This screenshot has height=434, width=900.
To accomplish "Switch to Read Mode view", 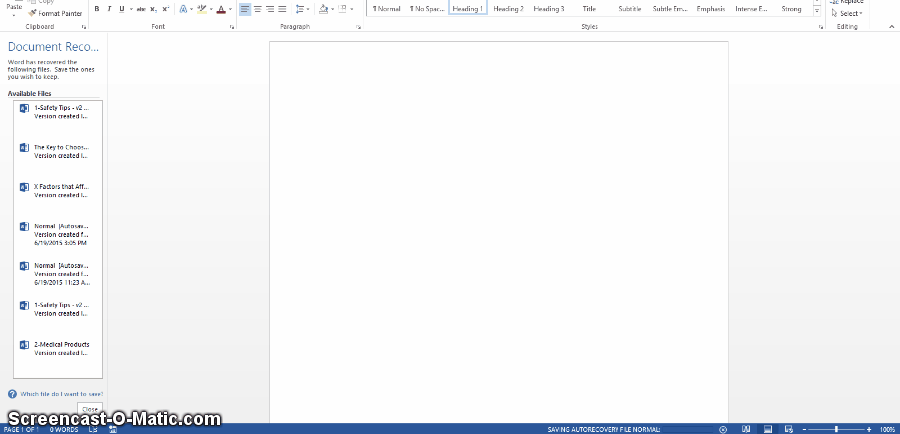I will (x=746, y=429).
